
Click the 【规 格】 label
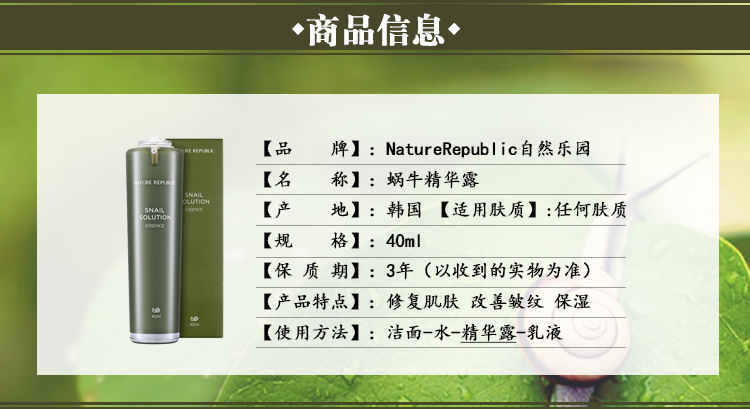coord(311,241)
